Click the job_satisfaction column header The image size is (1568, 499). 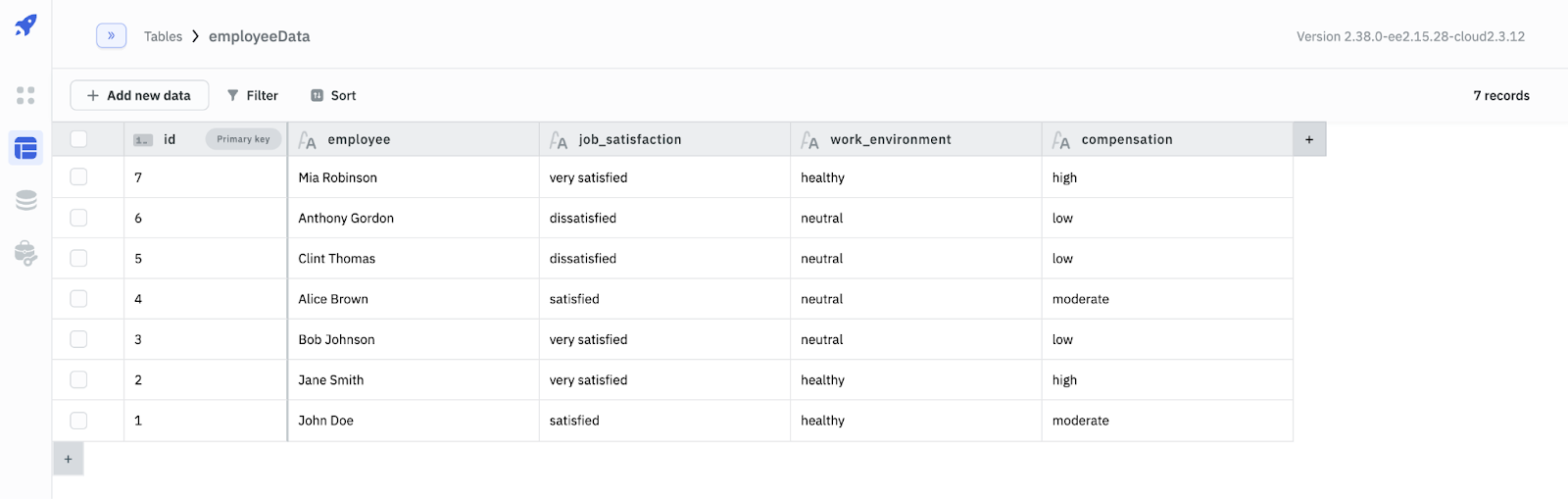[x=664, y=139]
